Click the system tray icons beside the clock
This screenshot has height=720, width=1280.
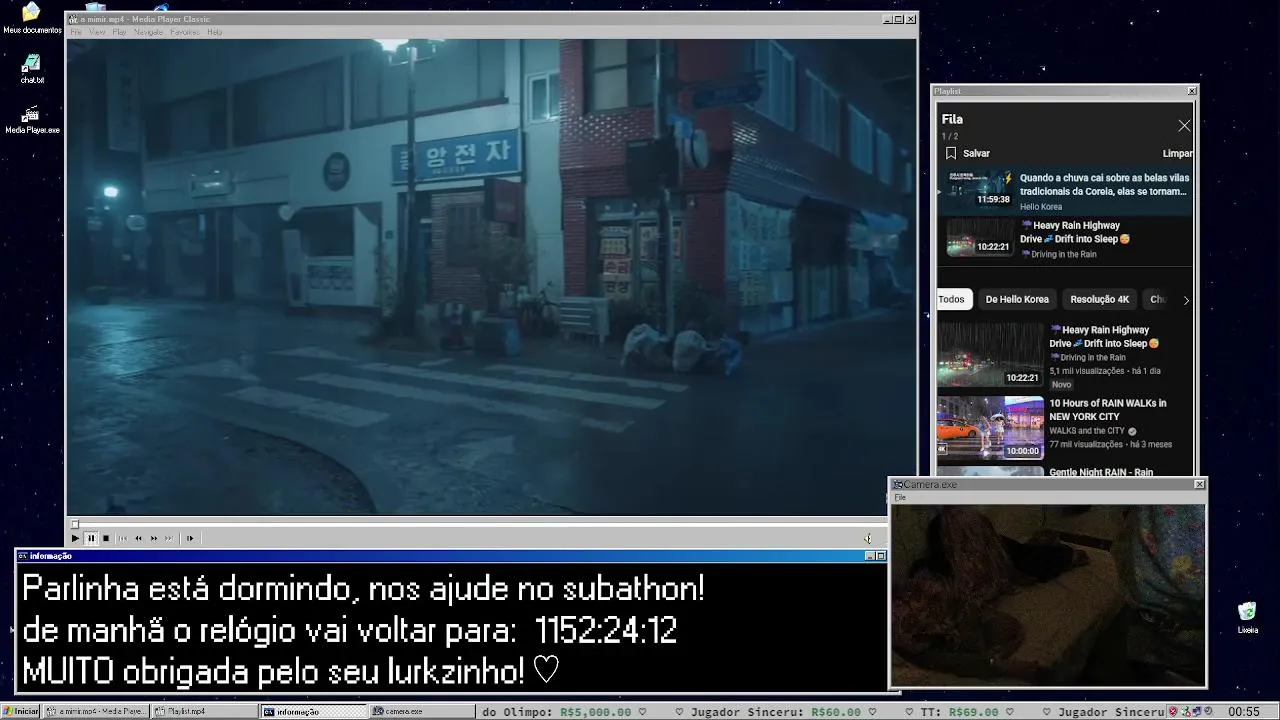tap(1193, 712)
